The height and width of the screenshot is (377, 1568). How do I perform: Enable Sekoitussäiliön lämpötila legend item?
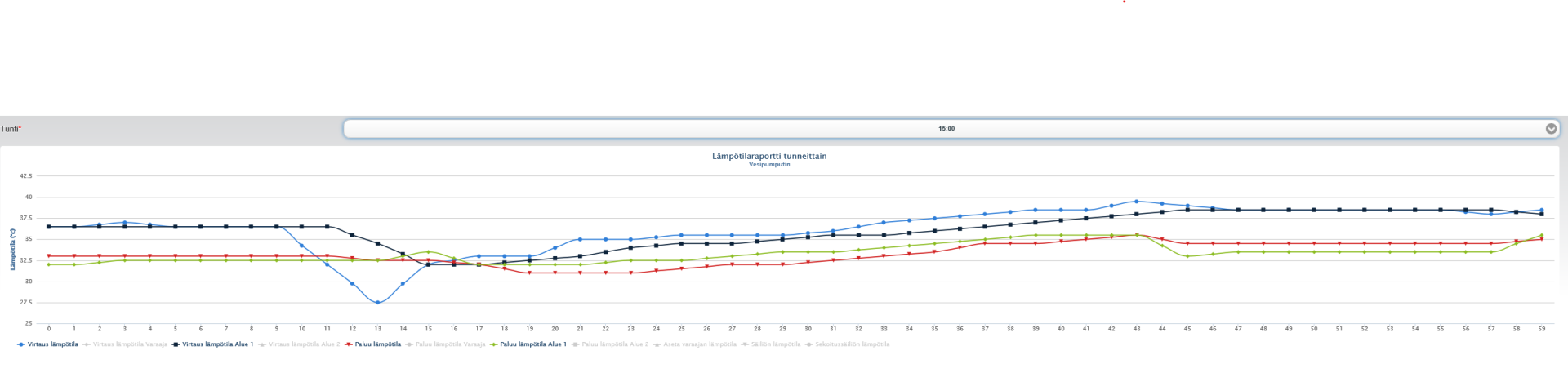(852, 344)
